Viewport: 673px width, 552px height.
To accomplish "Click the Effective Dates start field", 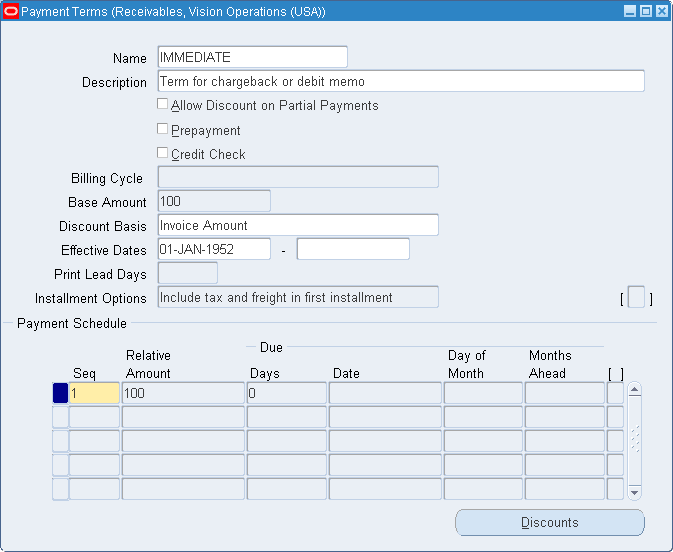I will click(x=214, y=249).
